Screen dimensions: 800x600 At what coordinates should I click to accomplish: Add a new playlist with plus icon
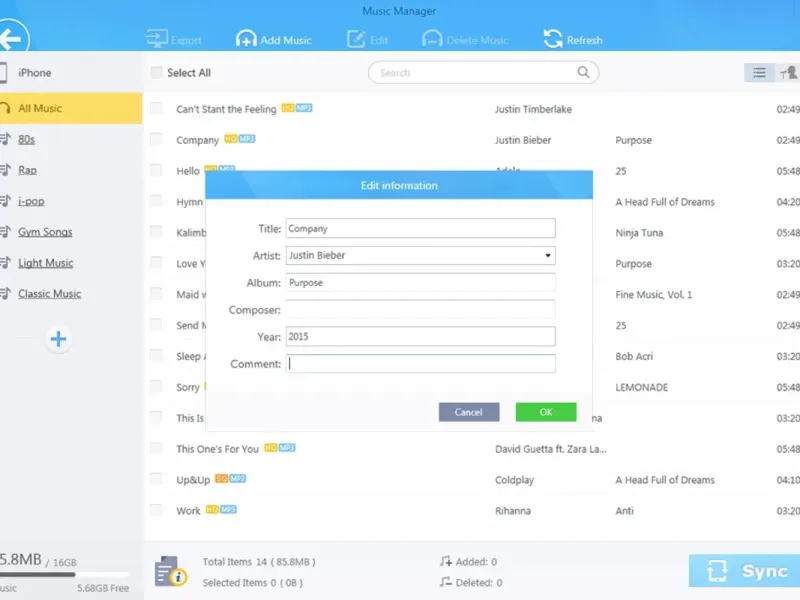coord(58,339)
